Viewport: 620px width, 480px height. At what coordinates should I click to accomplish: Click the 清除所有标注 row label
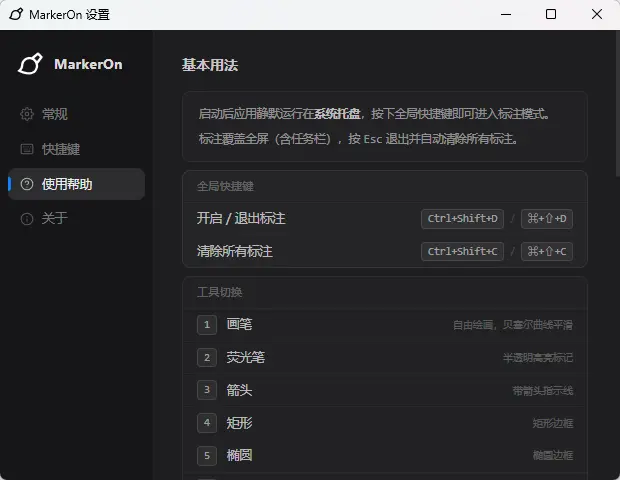pos(235,251)
